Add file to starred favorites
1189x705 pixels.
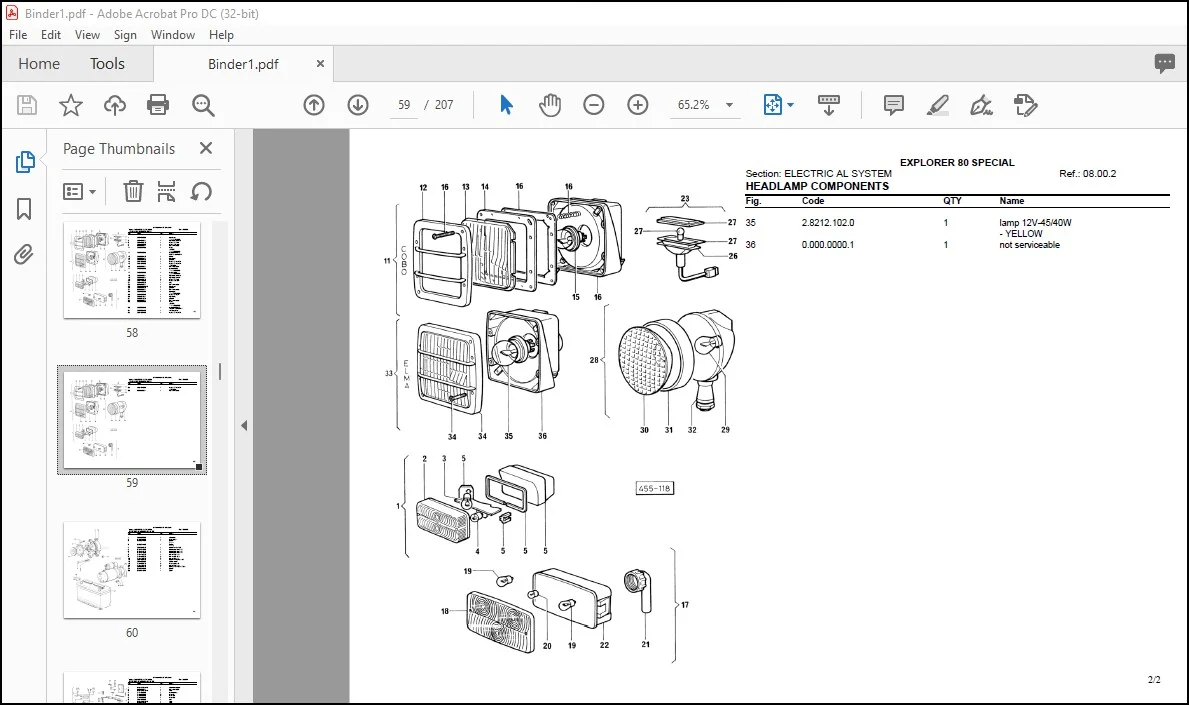pos(71,105)
